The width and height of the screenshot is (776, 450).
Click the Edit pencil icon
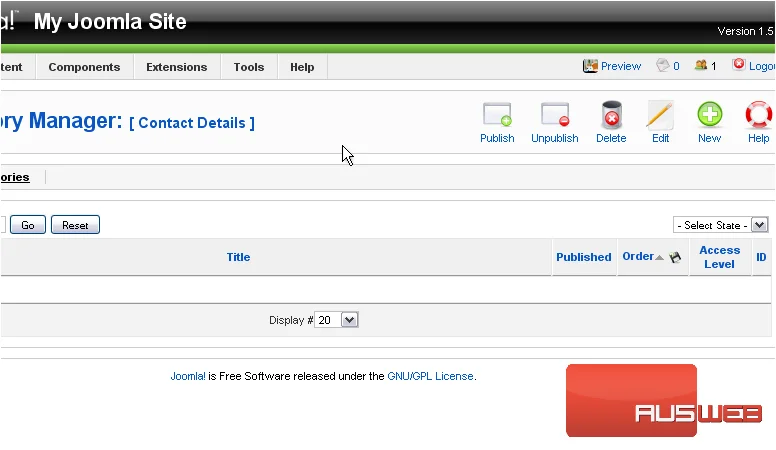(660, 115)
